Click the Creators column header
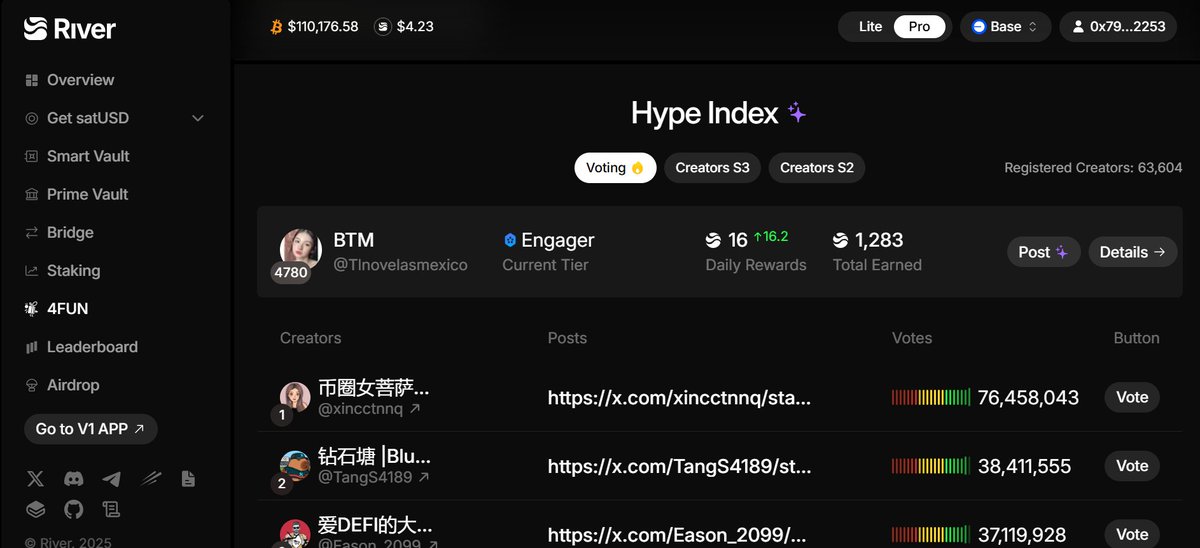 [311, 338]
